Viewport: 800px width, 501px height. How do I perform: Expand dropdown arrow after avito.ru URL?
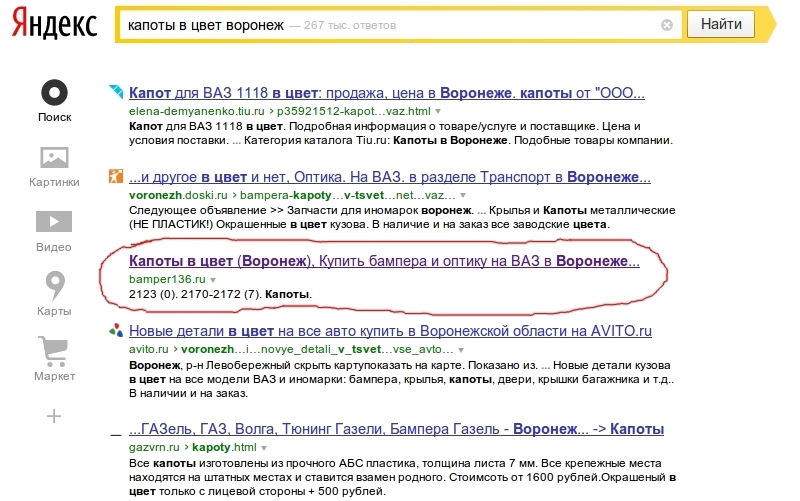[461, 350]
